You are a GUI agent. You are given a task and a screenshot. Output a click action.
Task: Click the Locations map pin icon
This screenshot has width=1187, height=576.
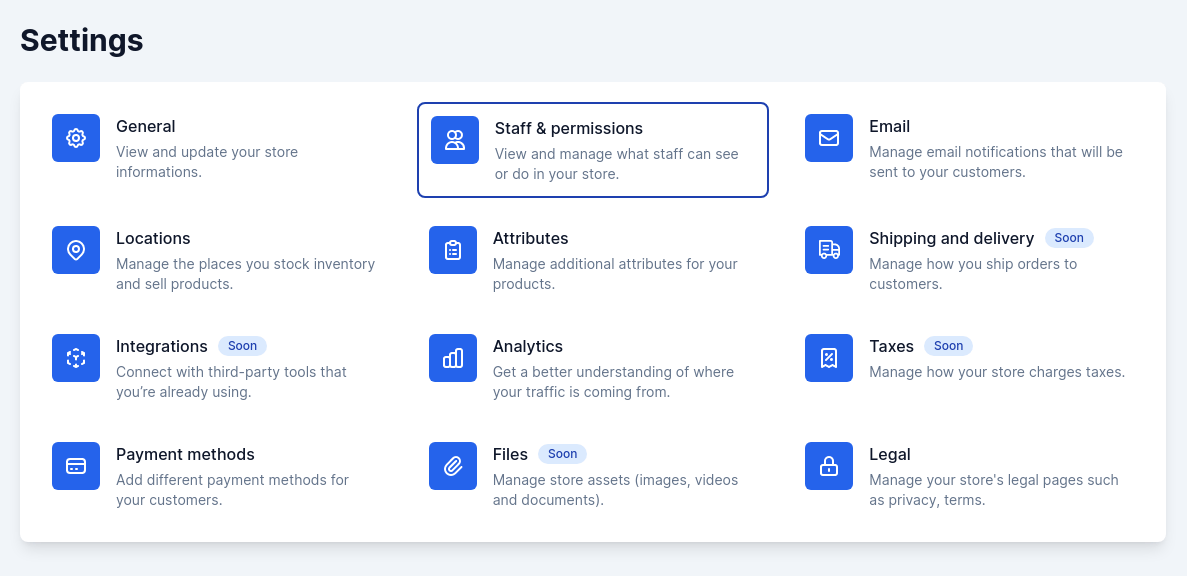76,250
